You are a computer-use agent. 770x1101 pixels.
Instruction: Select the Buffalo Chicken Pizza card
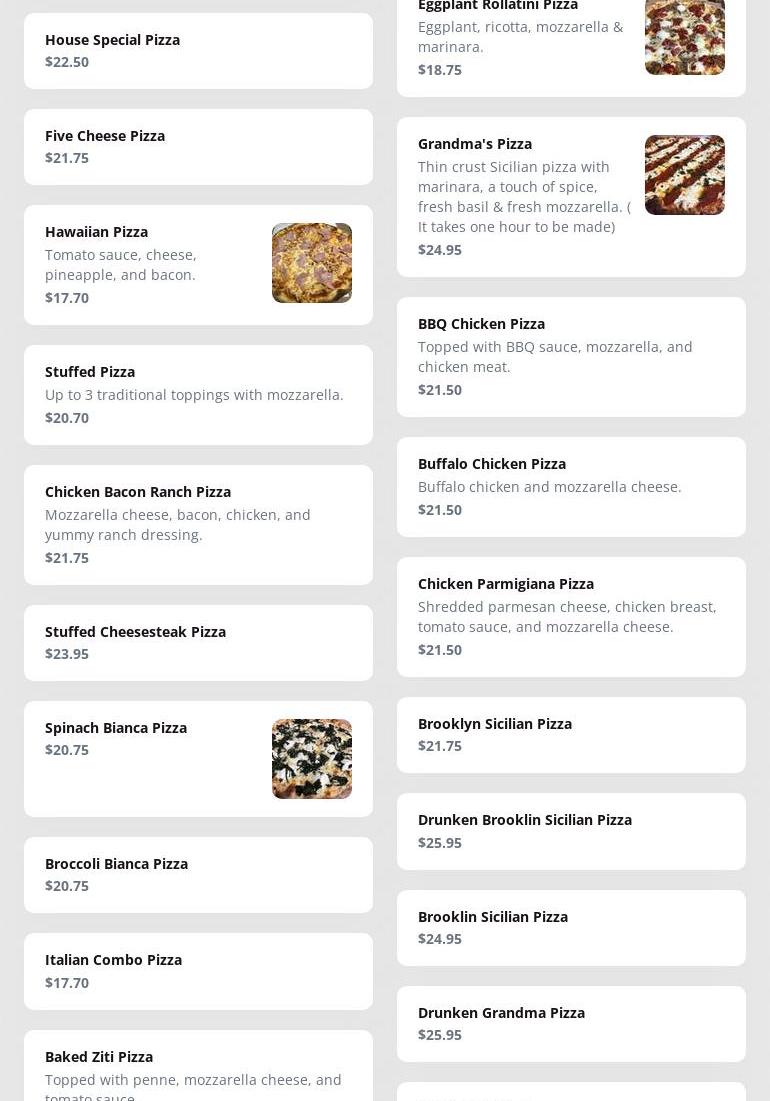571,487
